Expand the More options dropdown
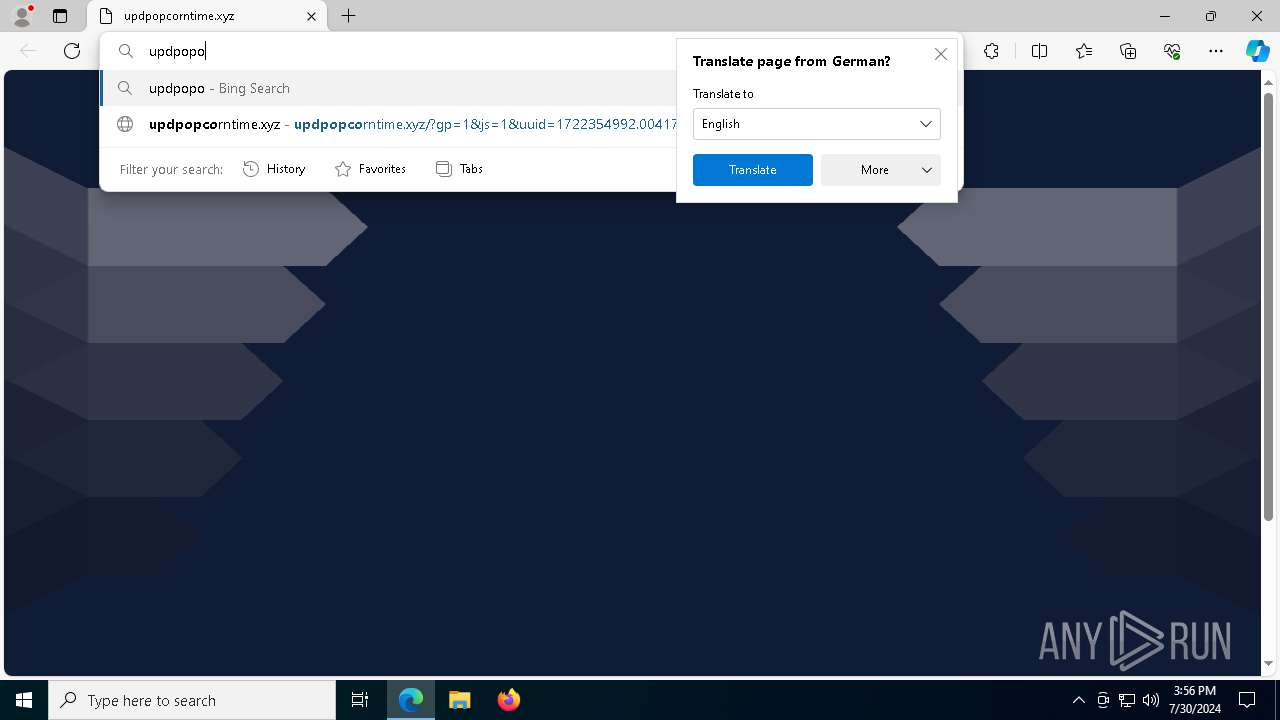The image size is (1280, 720). click(x=880, y=170)
